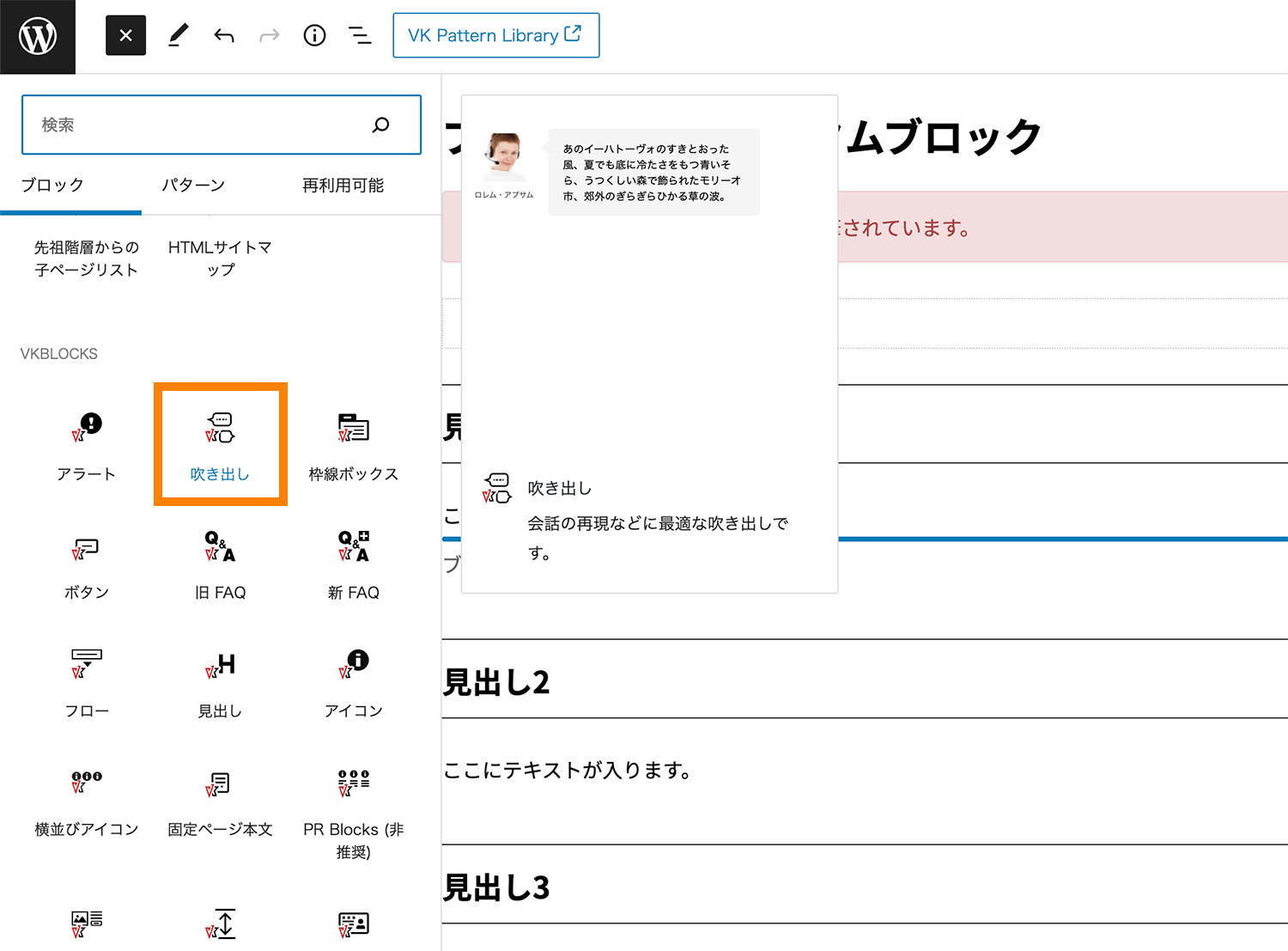Choose the PR Blocks (非推奨) block
The width and height of the screenshot is (1288, 951).
pyautogui.click(x=353, y=808)
